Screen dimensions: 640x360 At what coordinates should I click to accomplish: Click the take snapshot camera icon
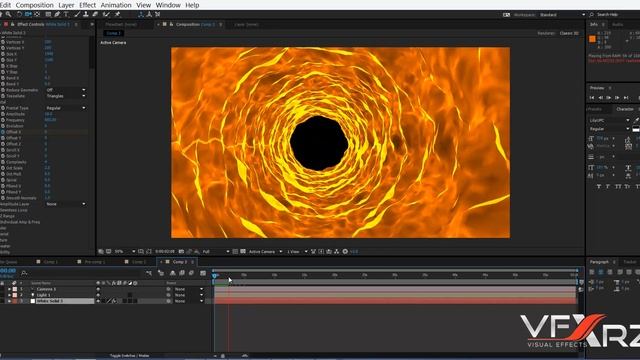pos(181,251)
